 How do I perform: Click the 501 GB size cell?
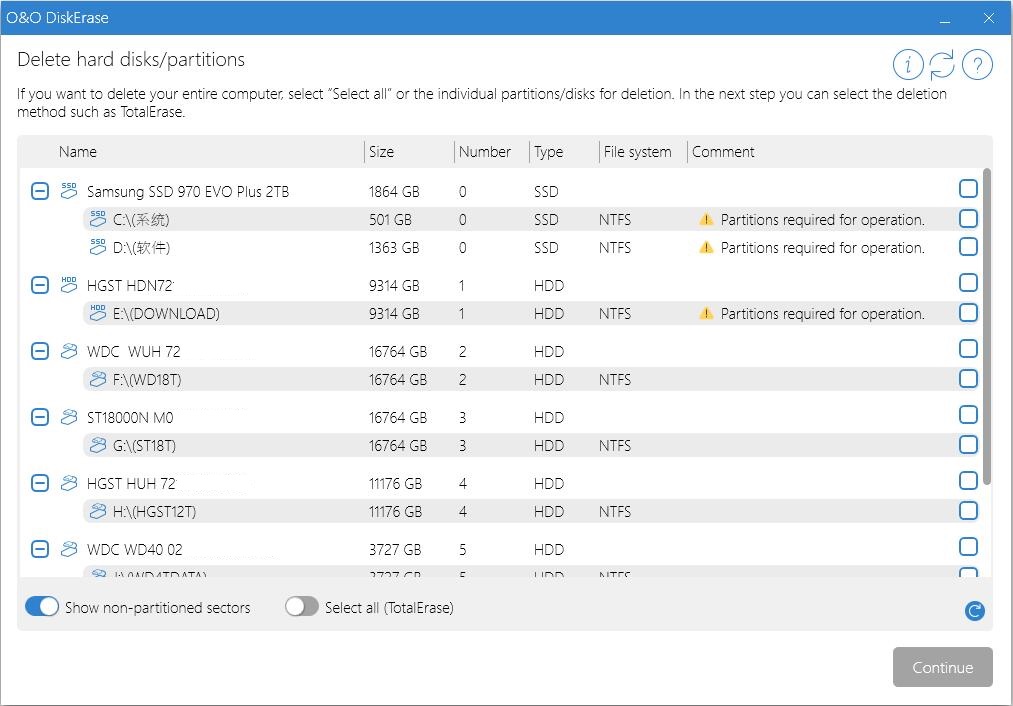390,220
